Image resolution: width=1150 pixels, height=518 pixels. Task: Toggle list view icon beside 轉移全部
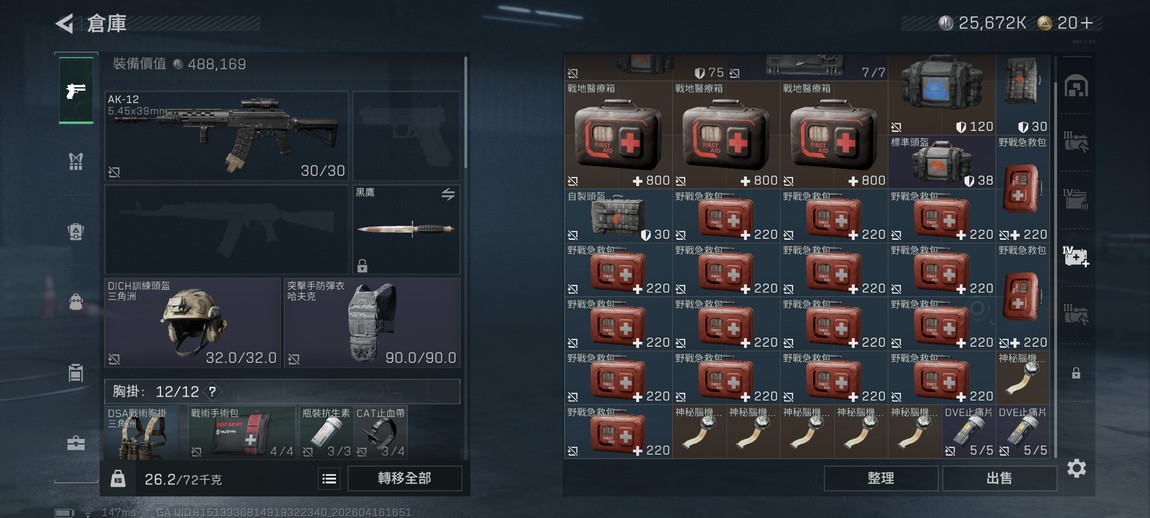point(329,478)
